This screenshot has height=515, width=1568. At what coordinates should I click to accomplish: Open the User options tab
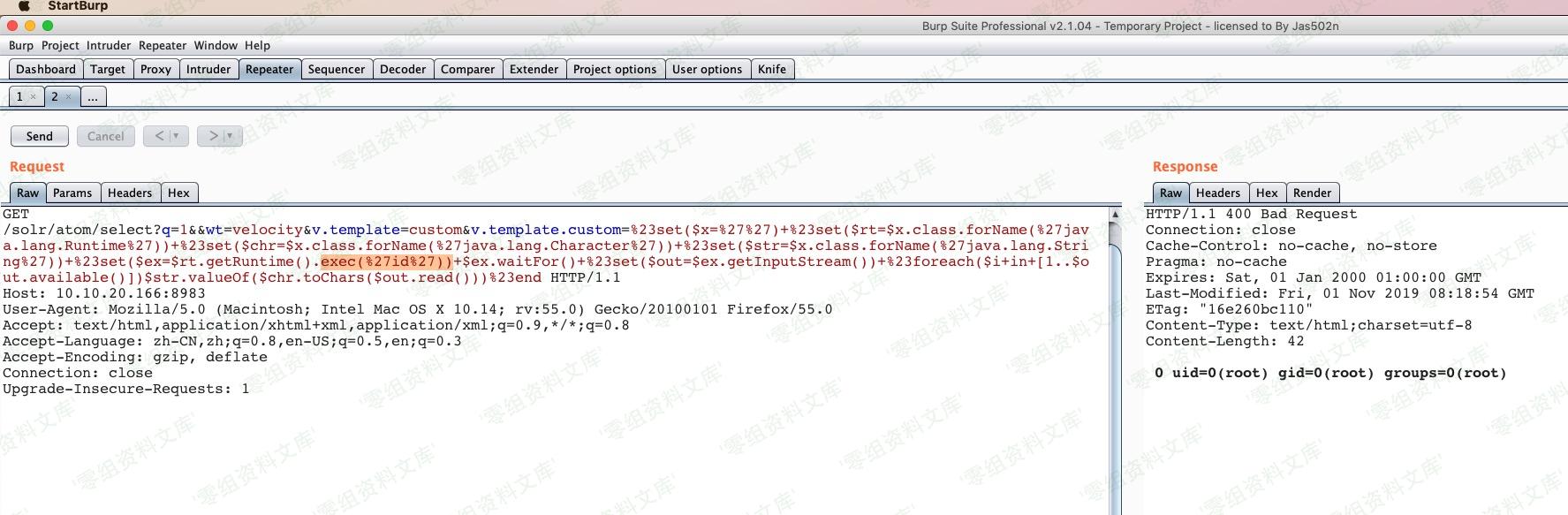click(x=707, y=69)
